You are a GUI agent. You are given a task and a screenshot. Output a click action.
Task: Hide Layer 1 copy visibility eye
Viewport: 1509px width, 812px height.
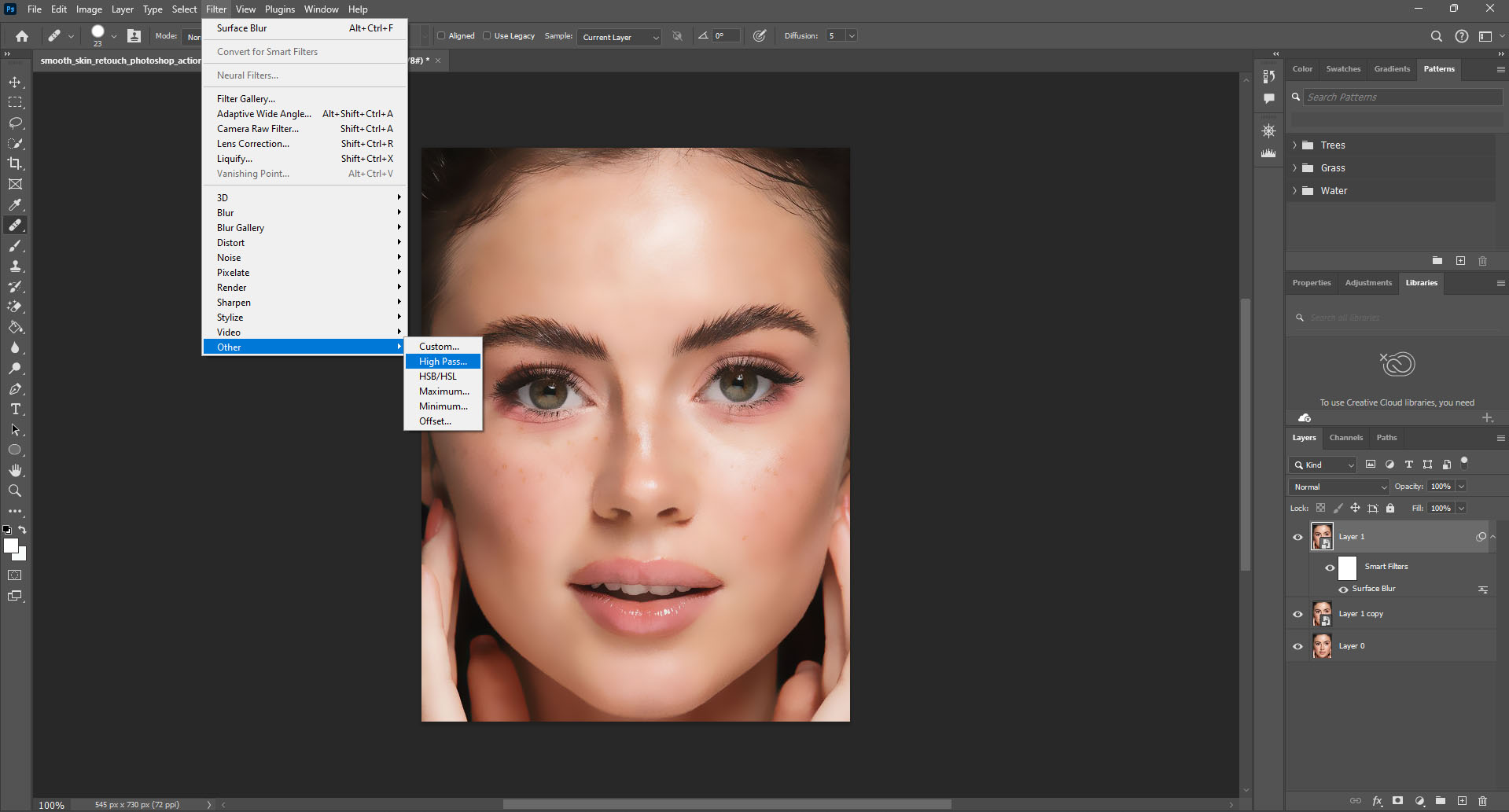coord(1297,614)
